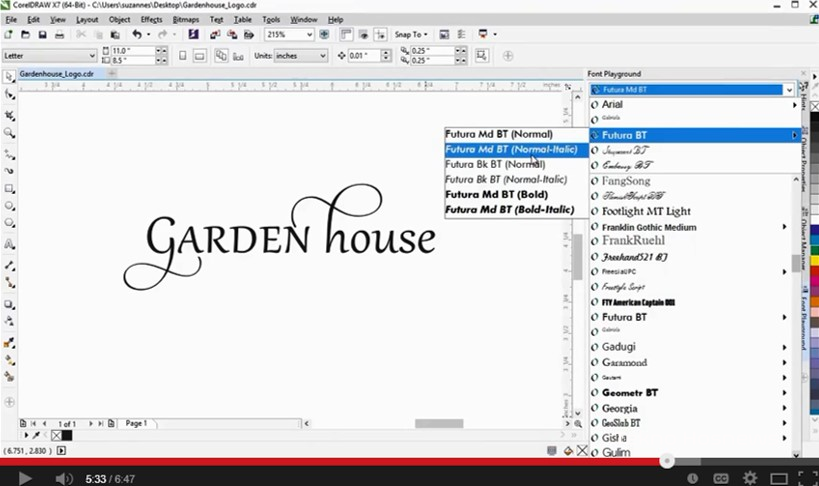Play the video
The width and height of the screenshot is (819, 486).
click(25, 478)
